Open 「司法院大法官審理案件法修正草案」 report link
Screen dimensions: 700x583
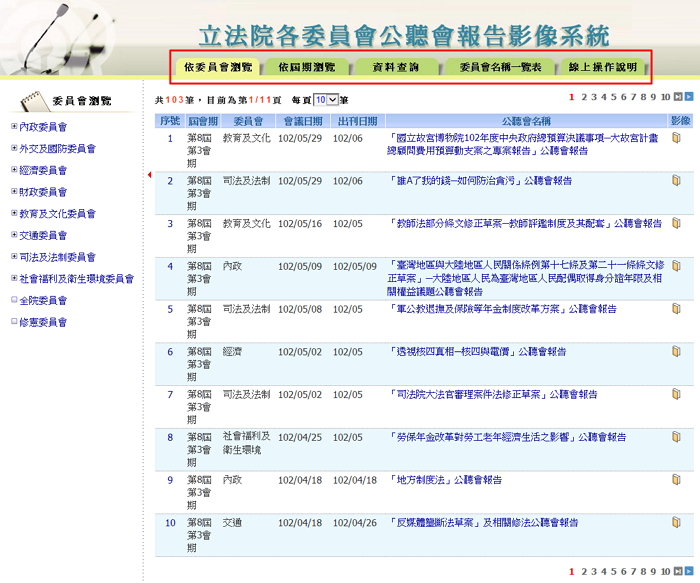click(x=480, y=395)
